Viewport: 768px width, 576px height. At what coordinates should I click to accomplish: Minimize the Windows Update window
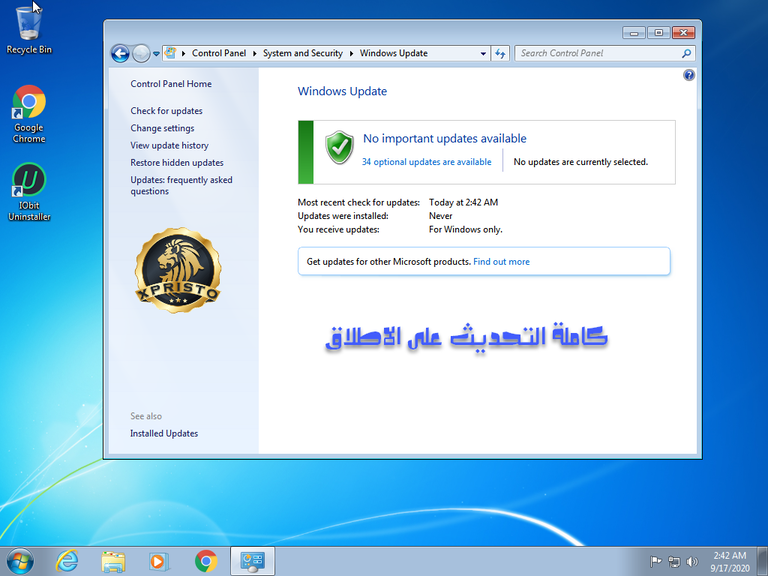click(634, 33)
